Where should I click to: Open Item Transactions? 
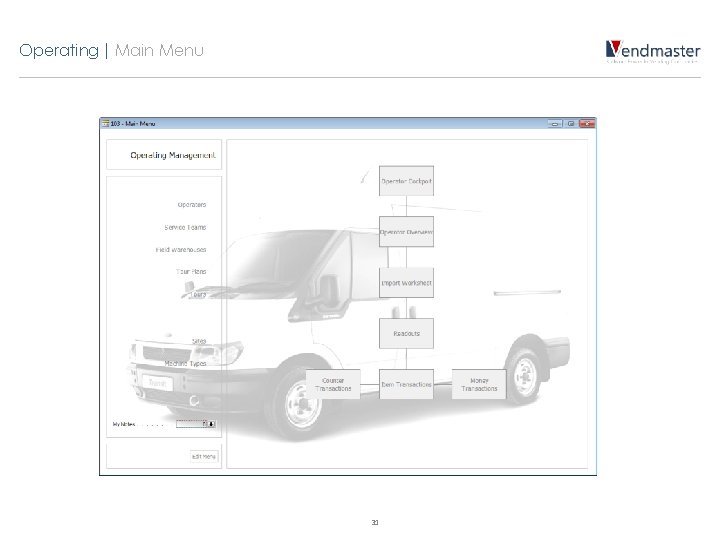[x=406, y=384]
